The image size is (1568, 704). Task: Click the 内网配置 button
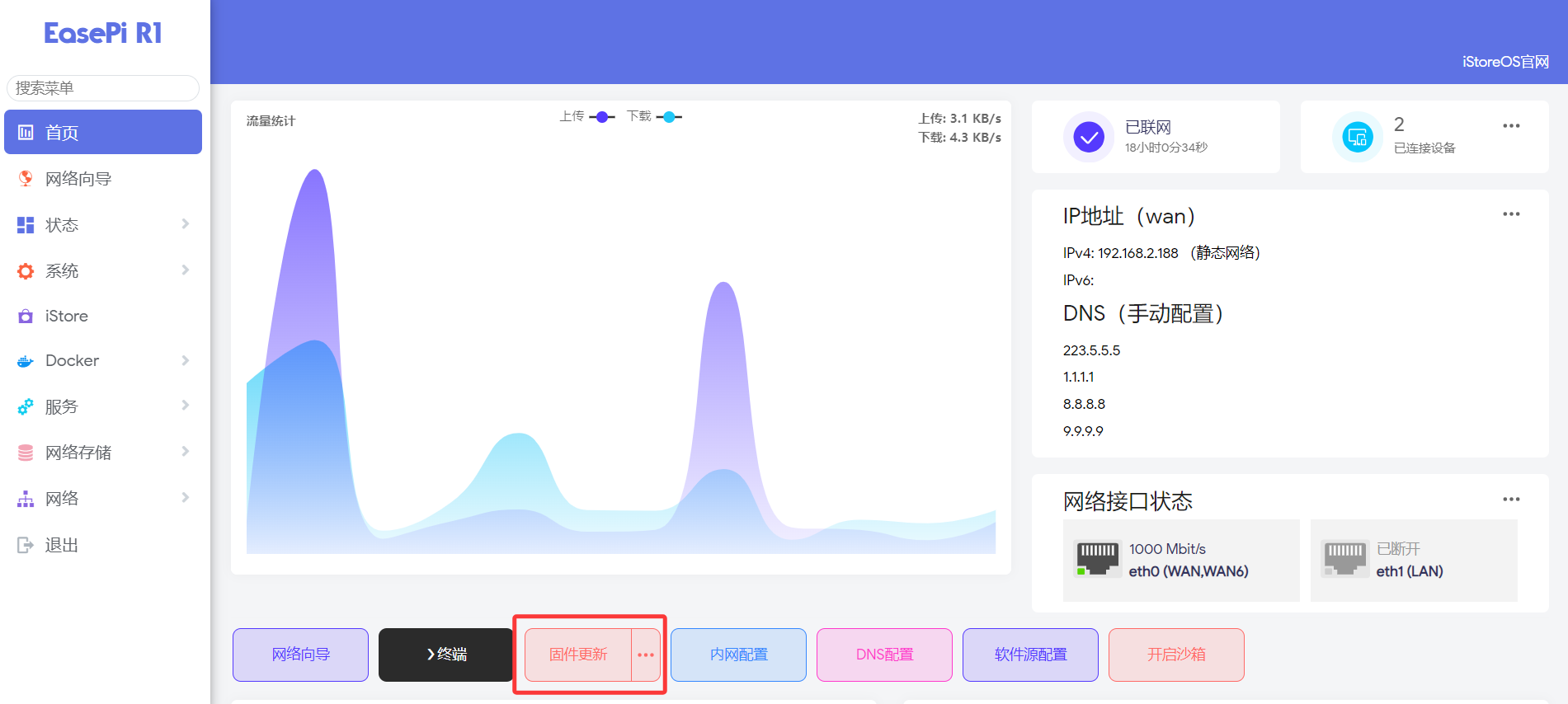[x=738, y=655]
